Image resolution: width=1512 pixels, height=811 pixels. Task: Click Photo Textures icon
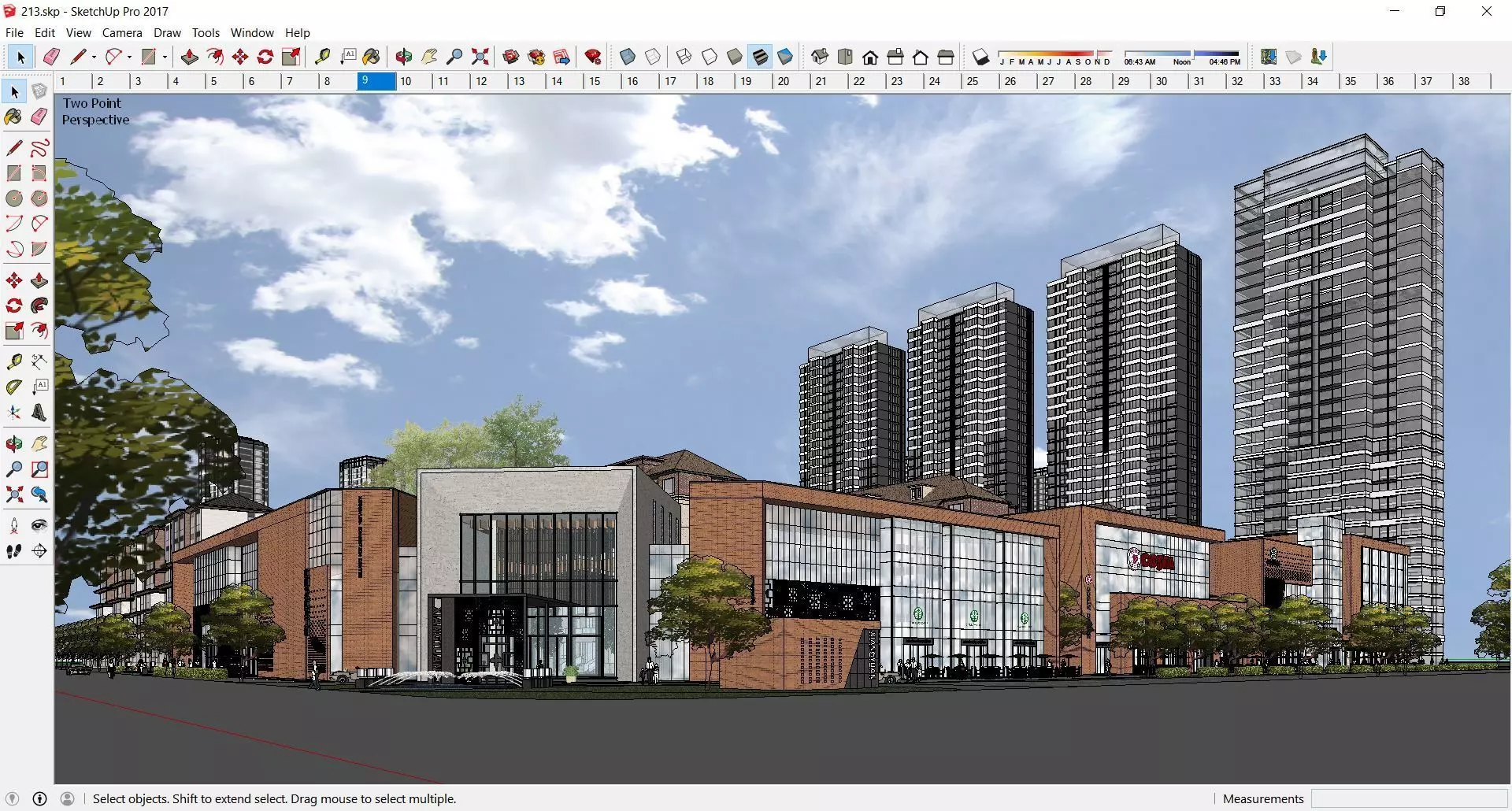click(x=1318, y=57)
